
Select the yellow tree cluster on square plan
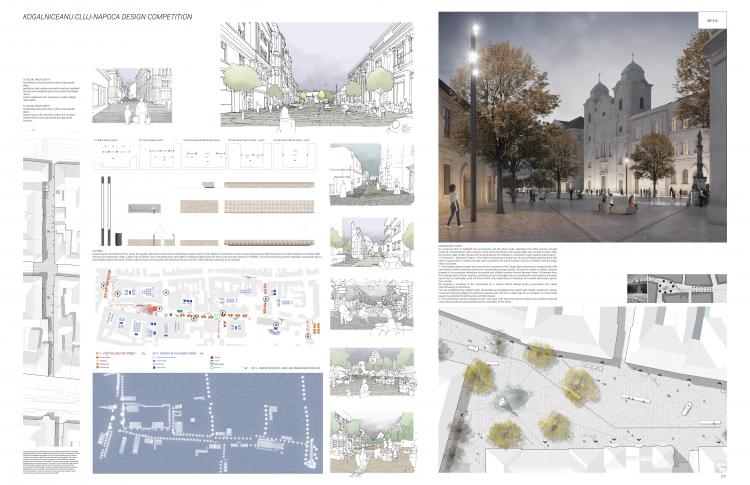point(580,385)
